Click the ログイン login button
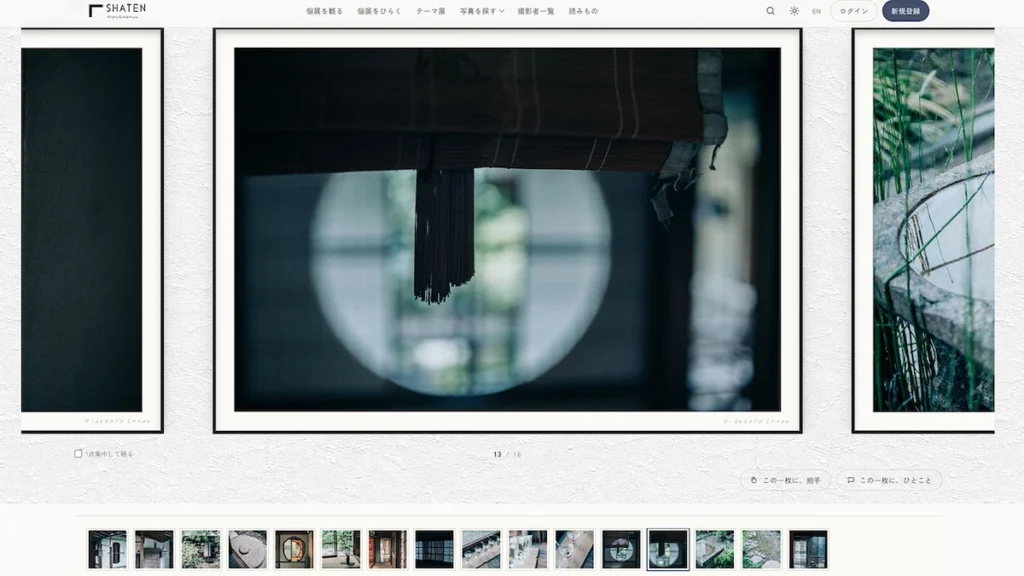This screenshot has height=576, width=1024. pyautogui.click(x=854, y=11)
